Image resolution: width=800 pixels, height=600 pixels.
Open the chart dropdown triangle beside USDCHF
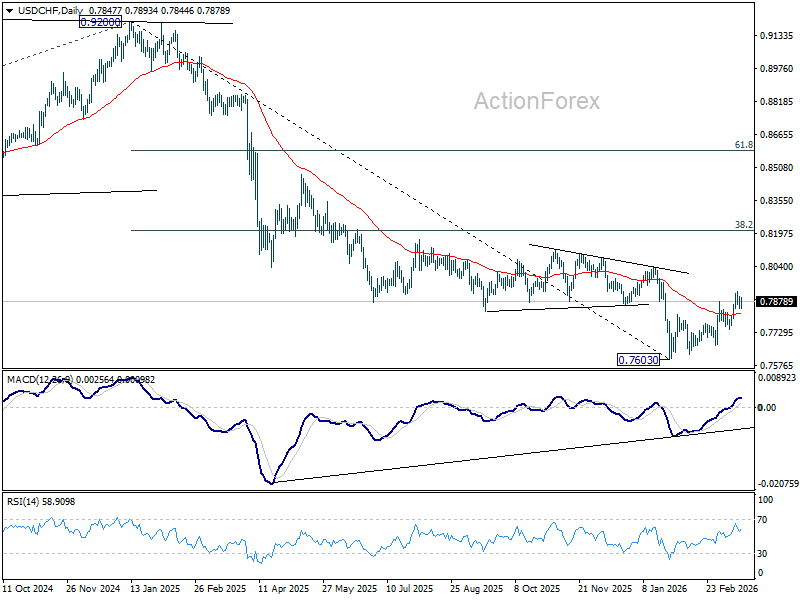coord(9,10)
